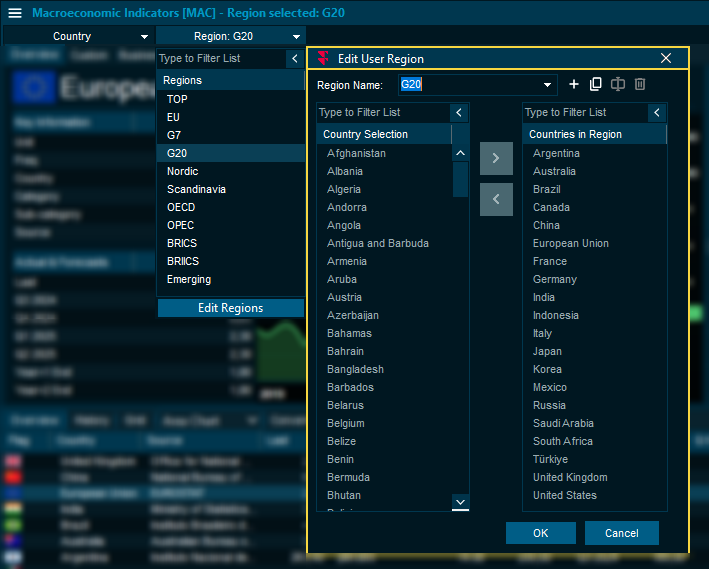This screenshot has width=709, height=569.
Task: Open the Region Name dropdown
Action: 548,85
